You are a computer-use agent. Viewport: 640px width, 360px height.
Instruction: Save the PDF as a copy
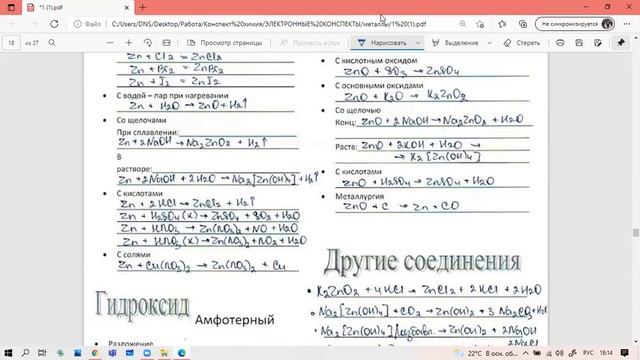pos(598,42)
